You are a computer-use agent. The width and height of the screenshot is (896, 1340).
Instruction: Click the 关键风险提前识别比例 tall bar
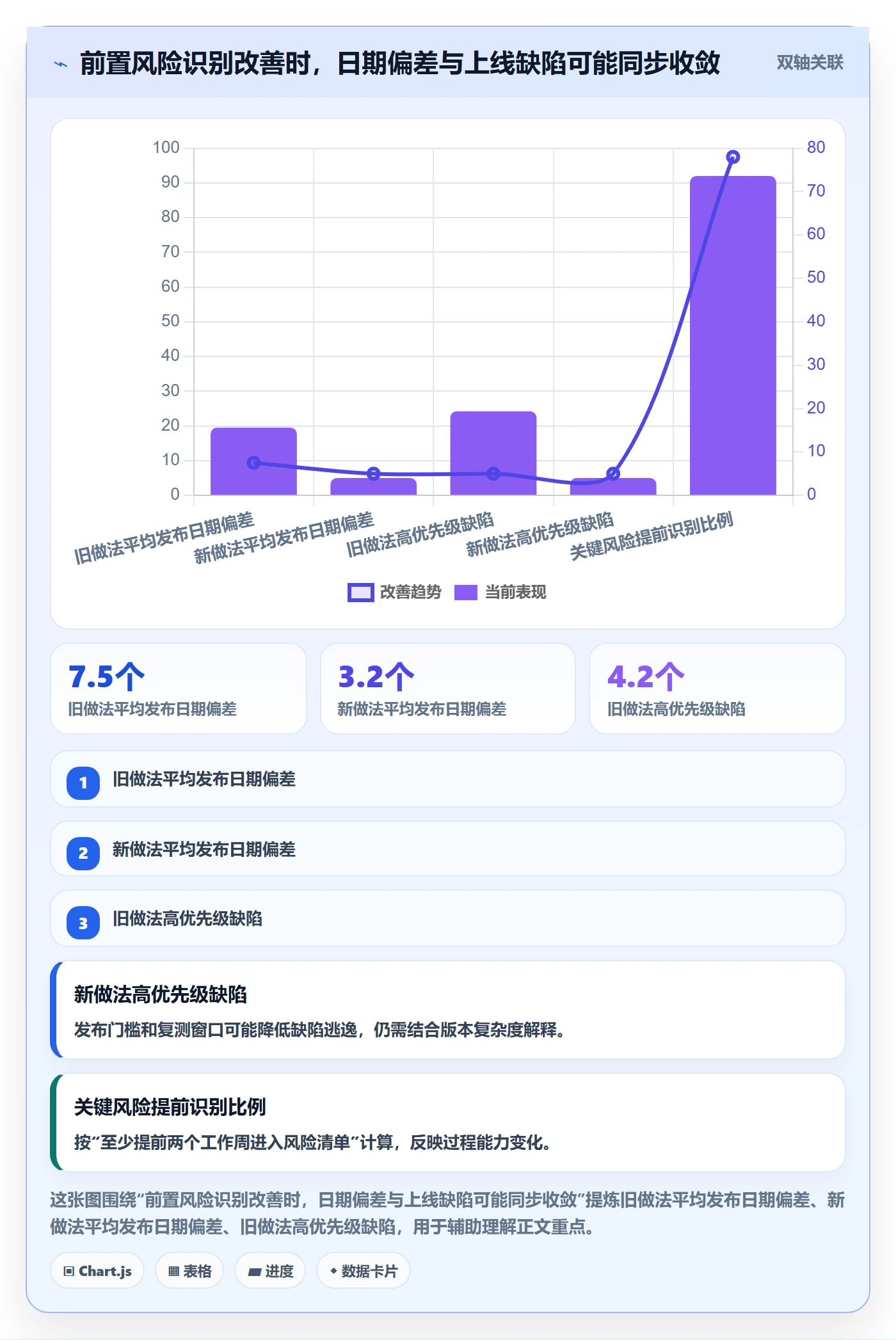pyautogui.click(x=733, y=335)
